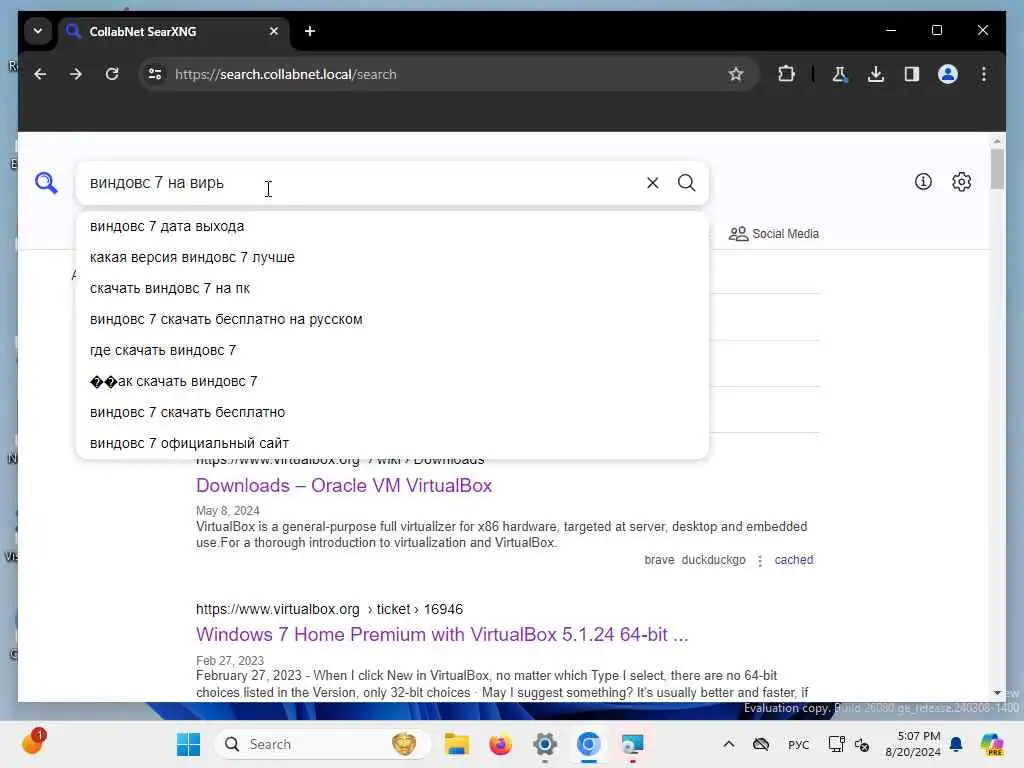Choose suggestion 'виндовс 7 дата выхода'

coord(392,226)
